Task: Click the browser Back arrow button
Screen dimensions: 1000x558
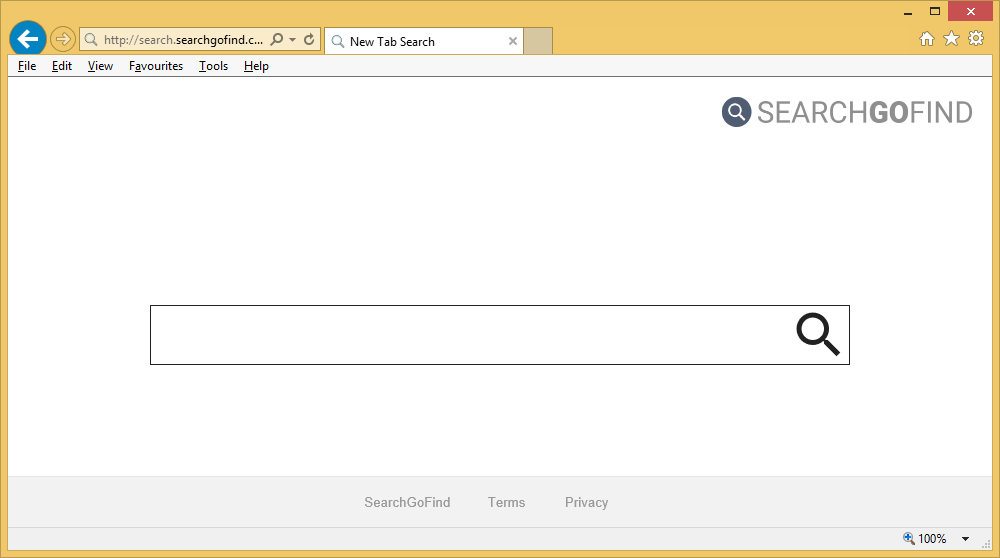Action: 27,40
